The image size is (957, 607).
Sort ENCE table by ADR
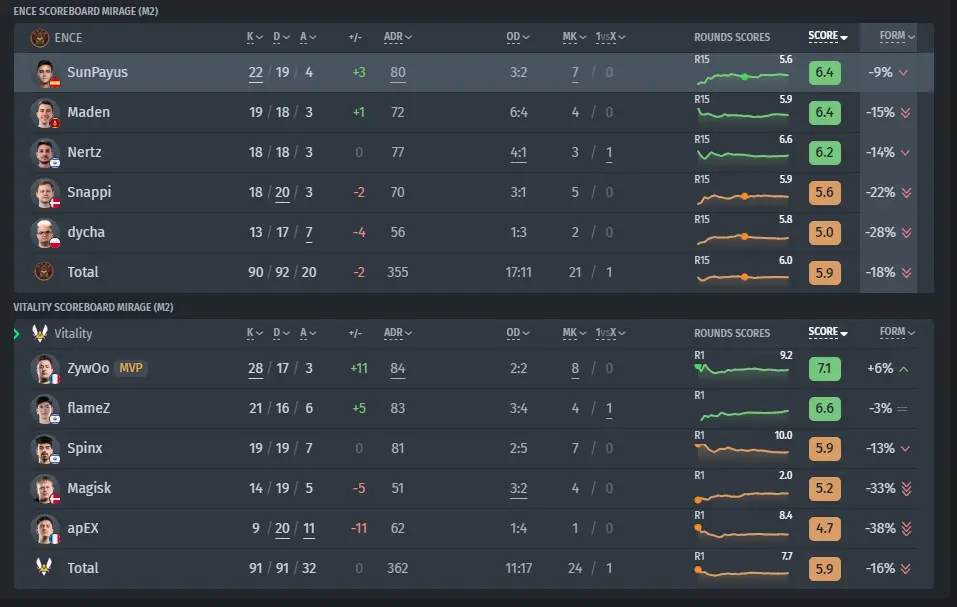tap(398, 37)
